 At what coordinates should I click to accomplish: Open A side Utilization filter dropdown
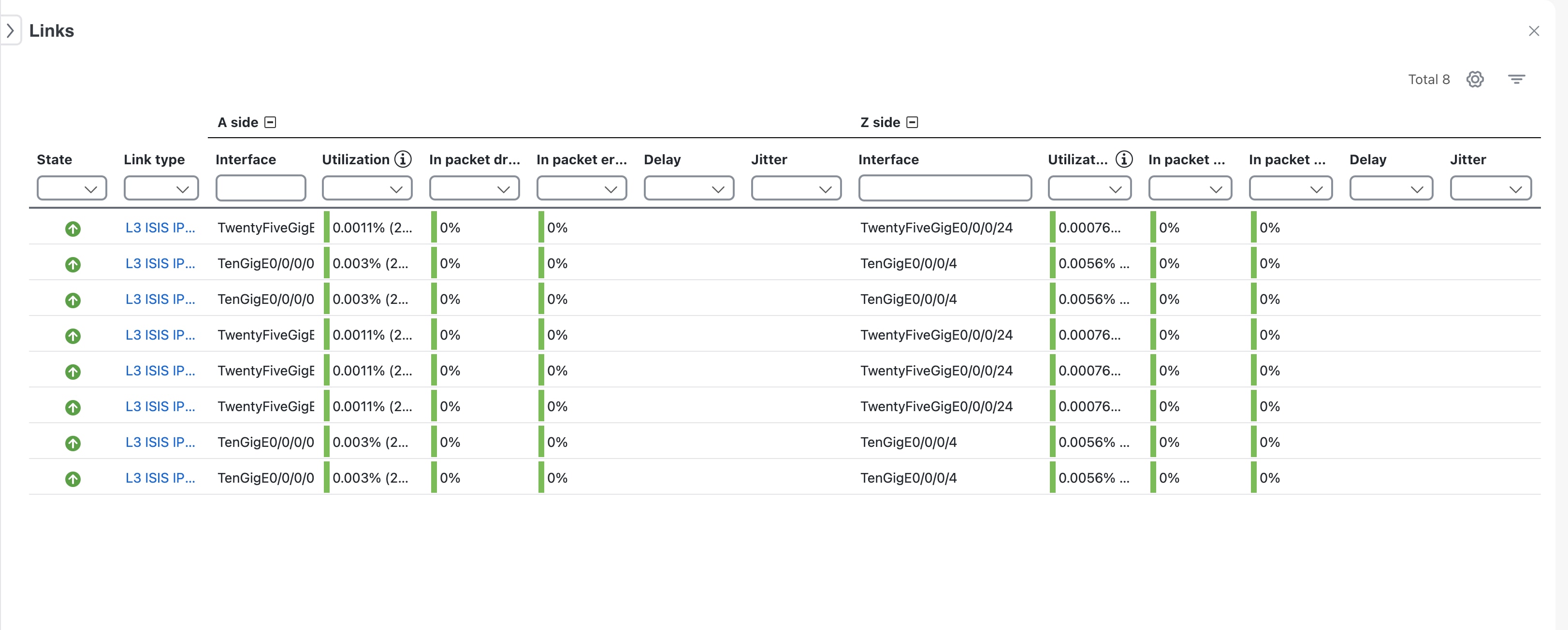[367, 189]
